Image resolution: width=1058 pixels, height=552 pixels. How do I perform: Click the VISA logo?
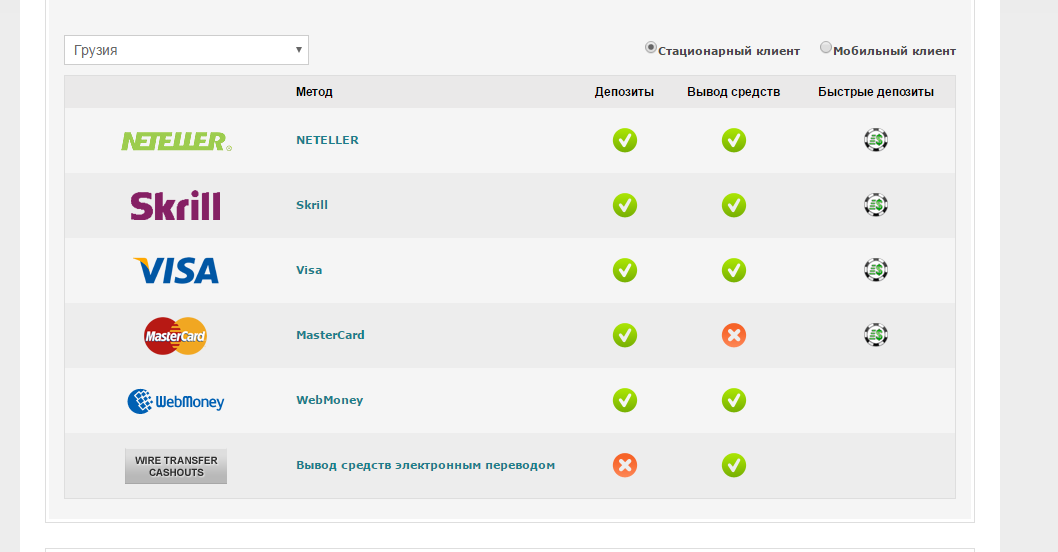coord(176,270)
